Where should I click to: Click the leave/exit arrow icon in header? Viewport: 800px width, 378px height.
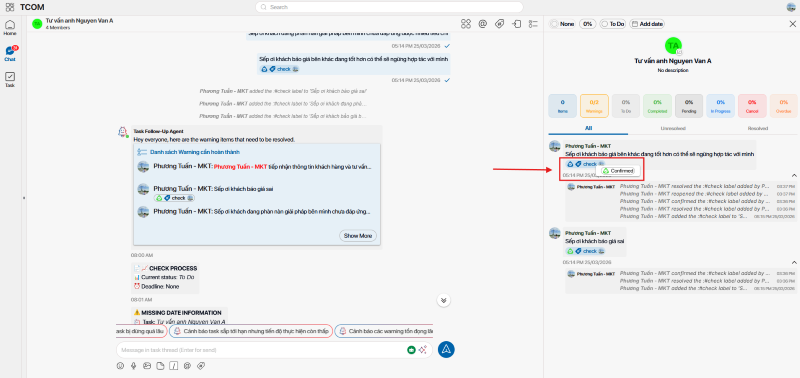(516, 23)
